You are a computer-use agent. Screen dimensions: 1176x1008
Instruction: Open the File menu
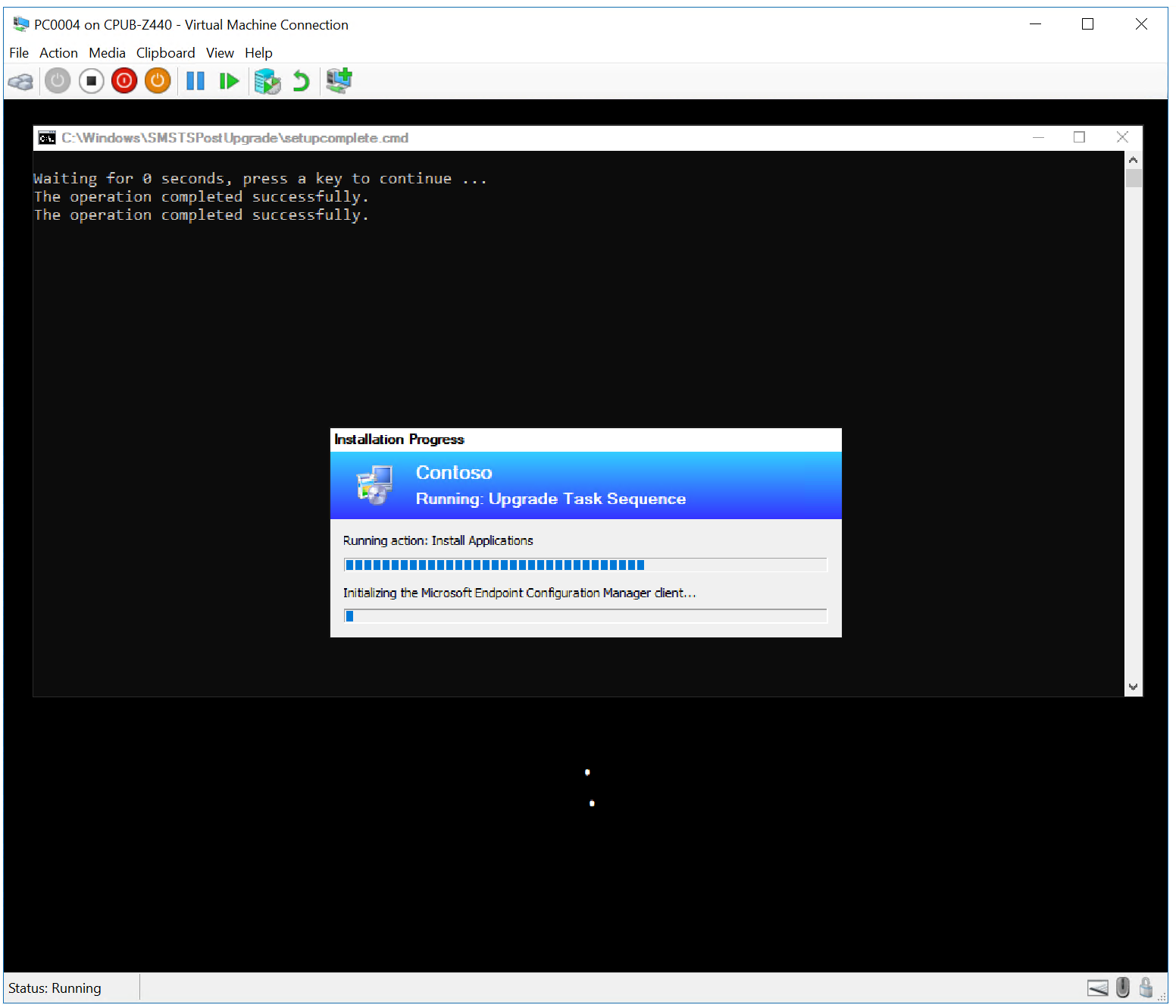click(18, 52)
